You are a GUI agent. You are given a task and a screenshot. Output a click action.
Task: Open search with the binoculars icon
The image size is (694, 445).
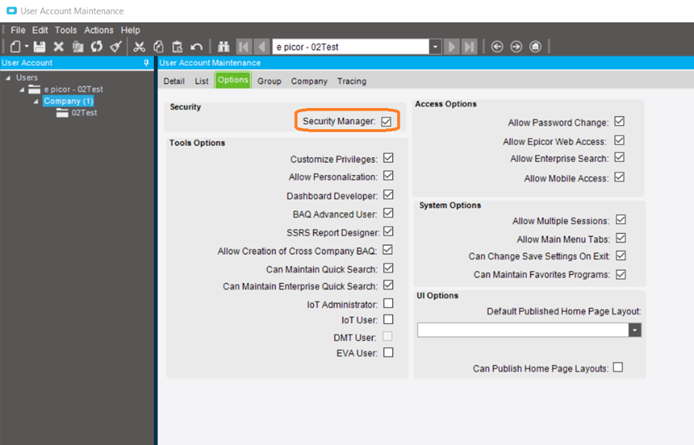pos(224,46)
